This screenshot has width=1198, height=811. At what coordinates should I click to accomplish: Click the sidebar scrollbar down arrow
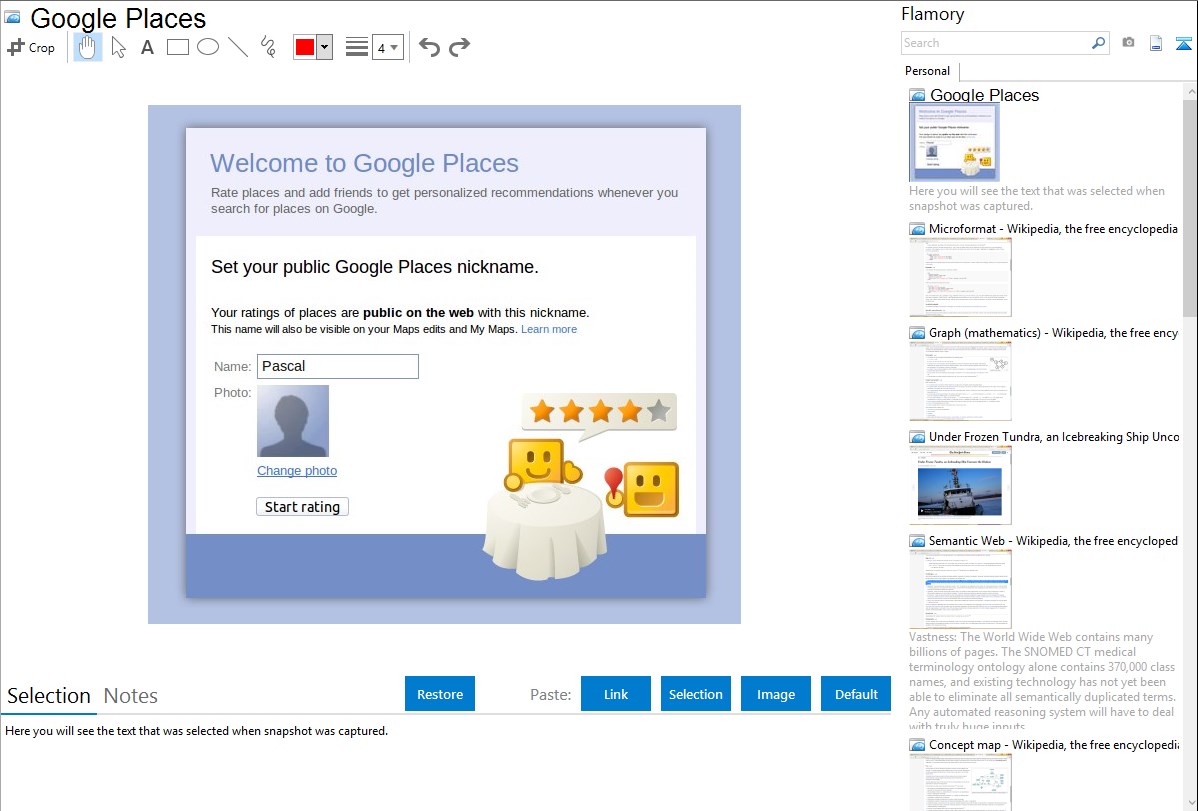click(x=1190, y=802)
